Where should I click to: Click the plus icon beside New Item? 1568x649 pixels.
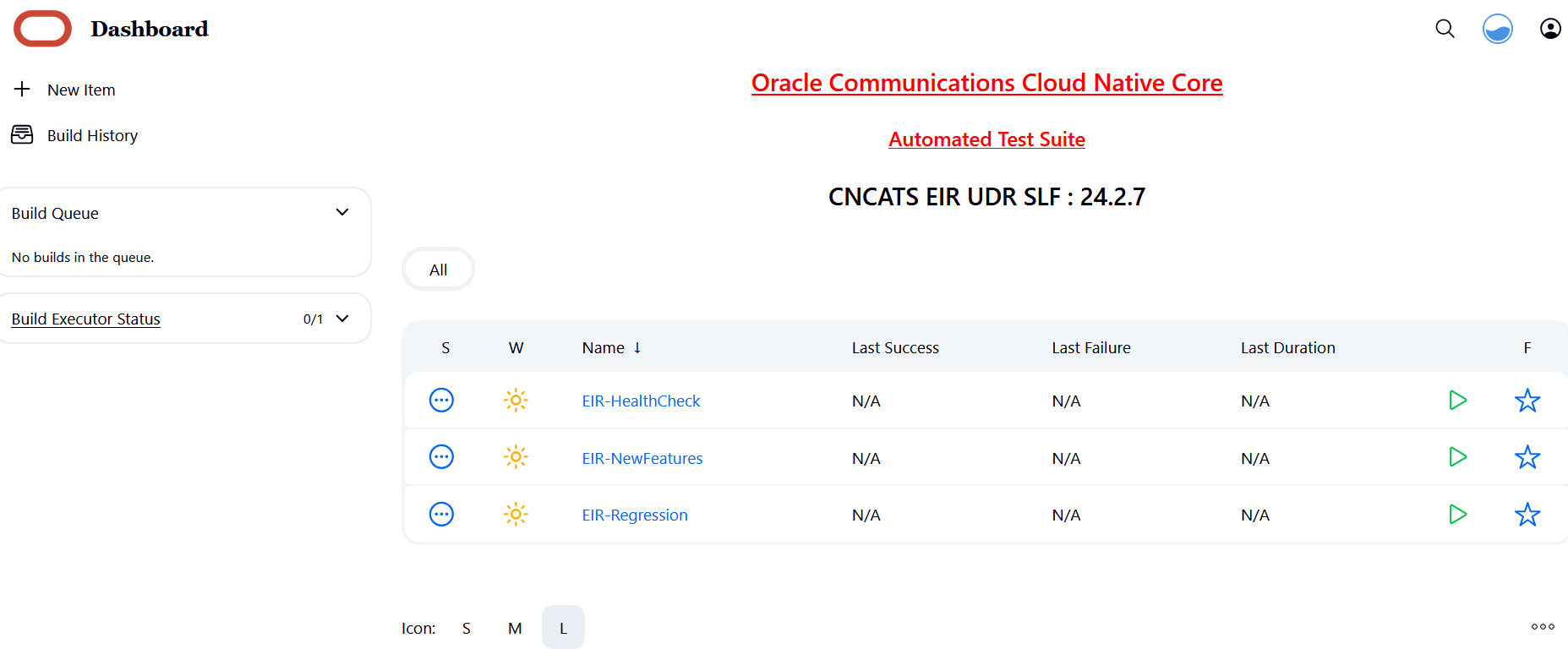point(22,89)
